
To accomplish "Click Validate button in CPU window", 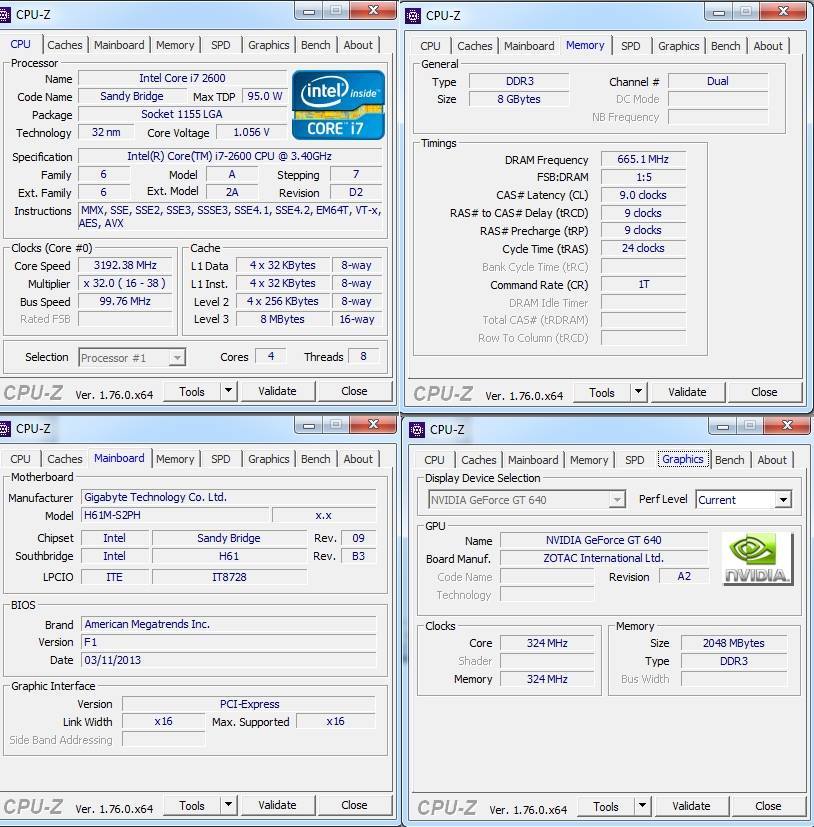I will pyautogui.click(x=277, y=391).
